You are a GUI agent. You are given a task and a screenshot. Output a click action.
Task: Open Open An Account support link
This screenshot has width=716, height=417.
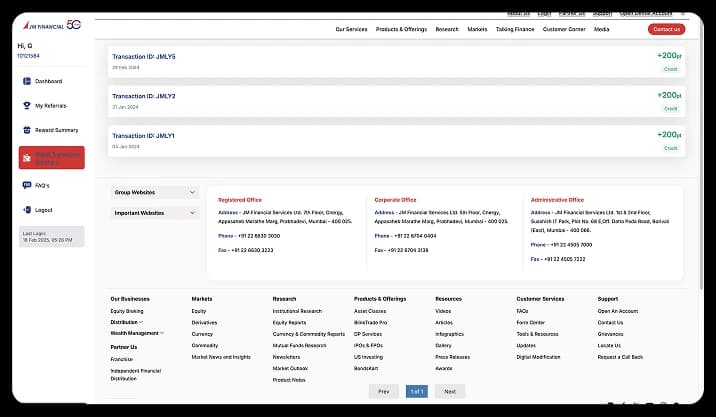(618, 311)
